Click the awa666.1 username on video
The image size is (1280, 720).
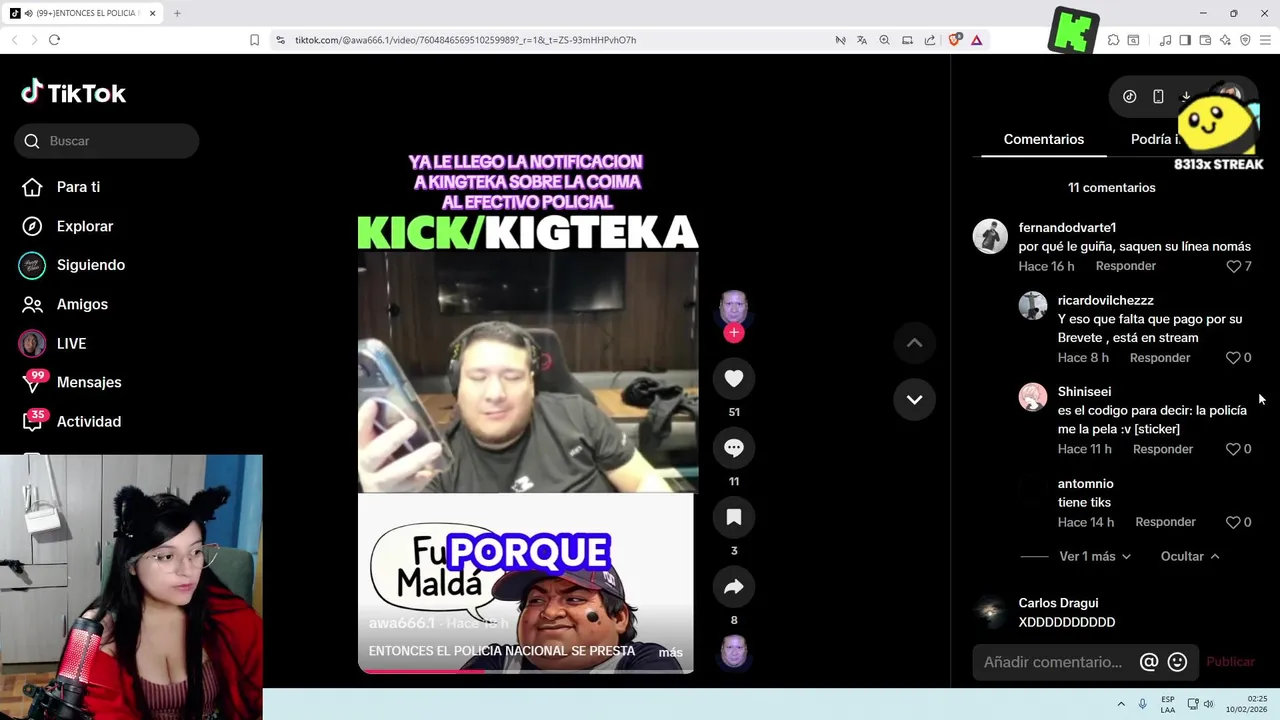(x=402, y=623)
